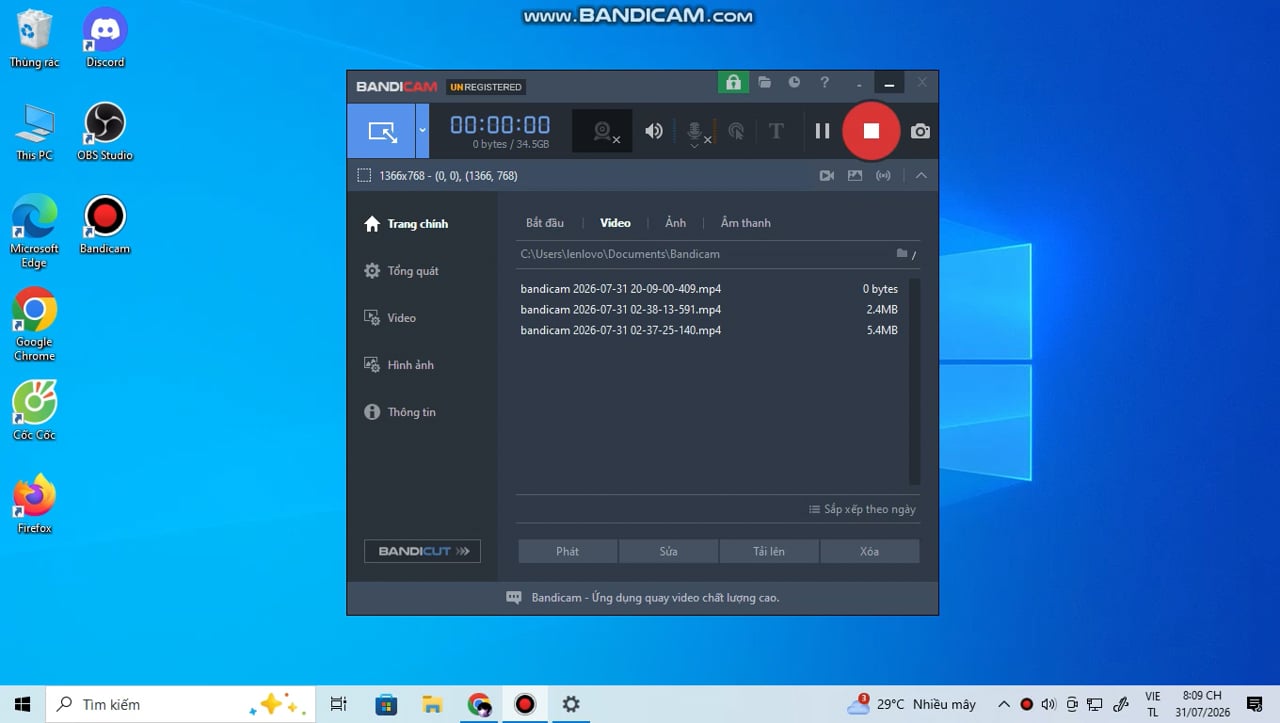Select the This PC desktop icon

pos(34,132)
